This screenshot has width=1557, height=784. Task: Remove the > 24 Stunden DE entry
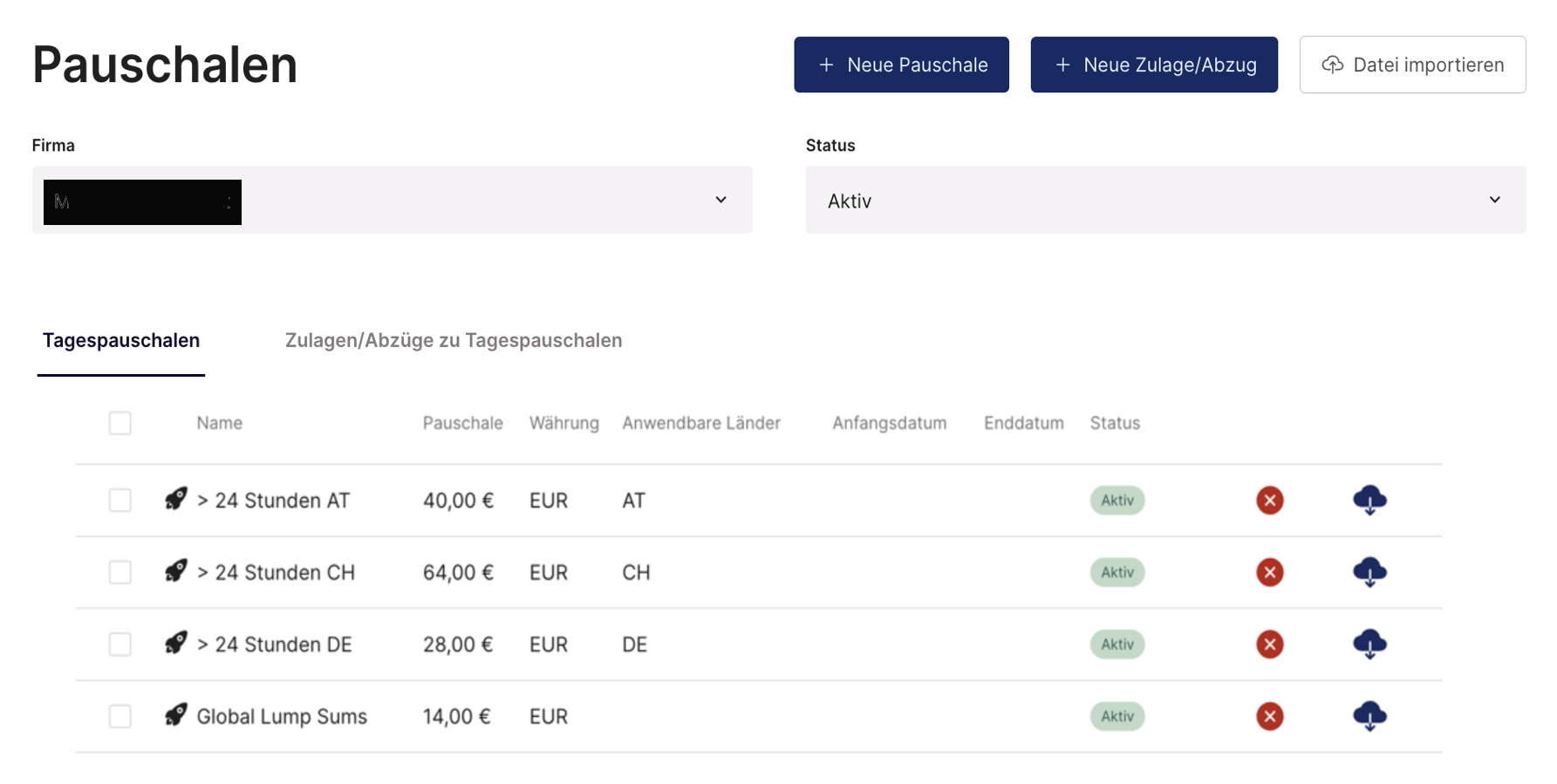pos(1269,644)
